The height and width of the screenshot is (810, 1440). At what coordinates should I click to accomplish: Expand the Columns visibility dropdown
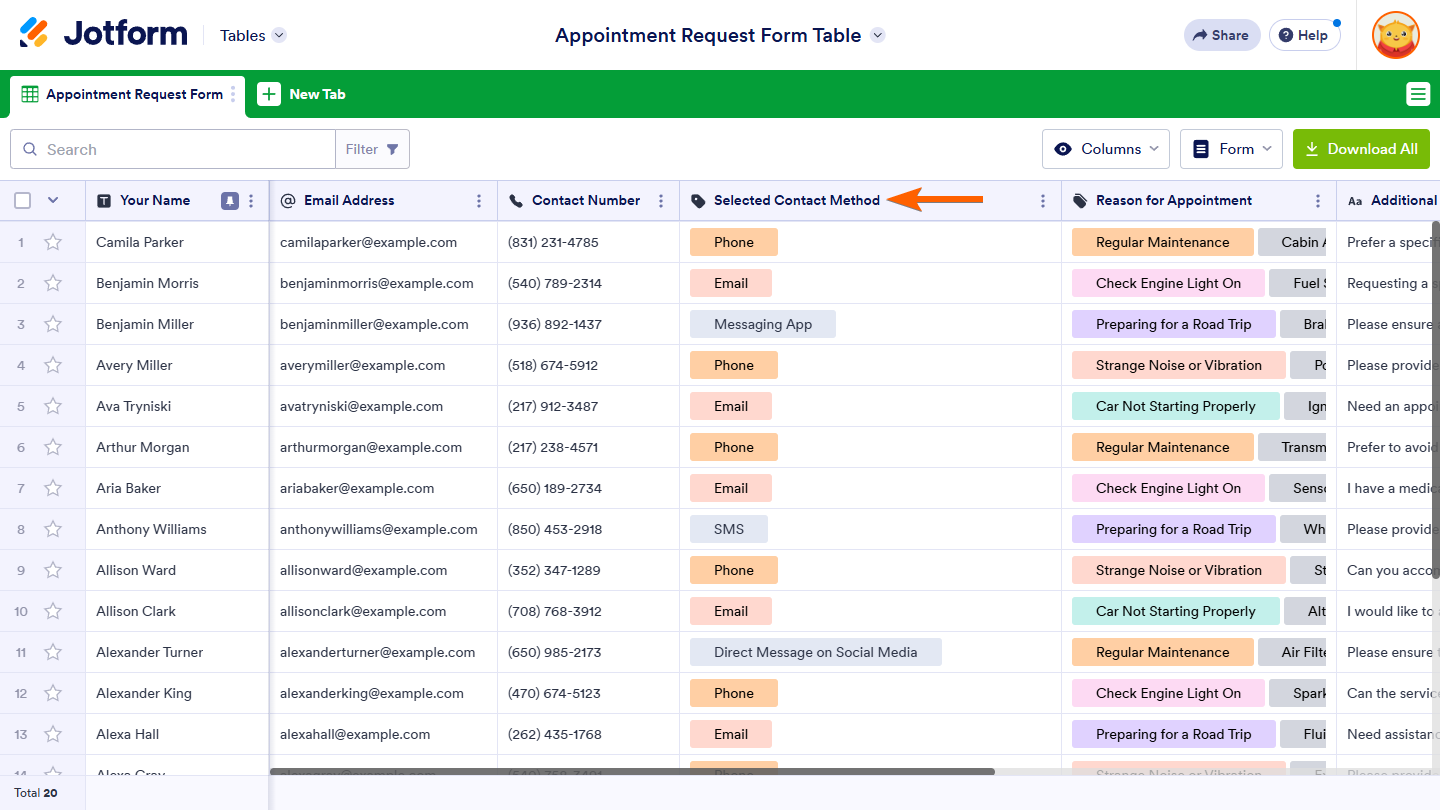1106,149
